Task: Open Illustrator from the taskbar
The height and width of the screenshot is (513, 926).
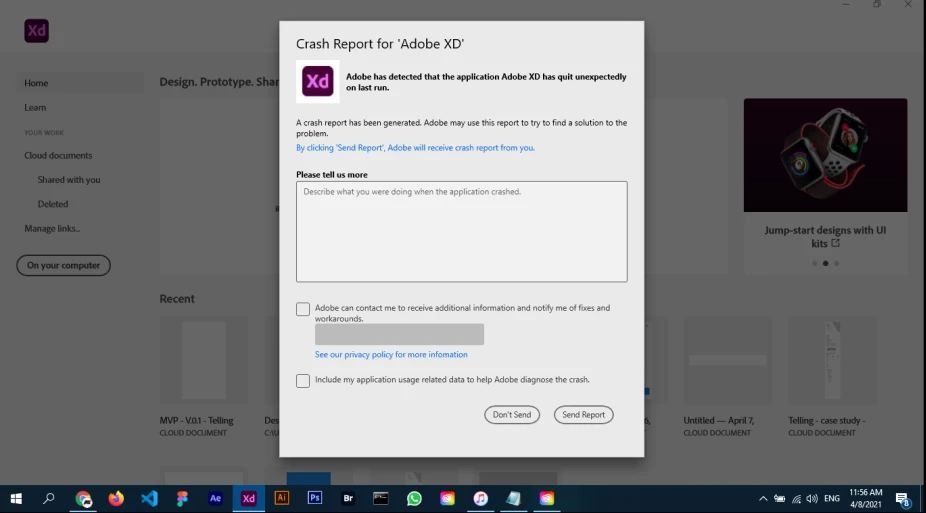Action: coord(282,499)
